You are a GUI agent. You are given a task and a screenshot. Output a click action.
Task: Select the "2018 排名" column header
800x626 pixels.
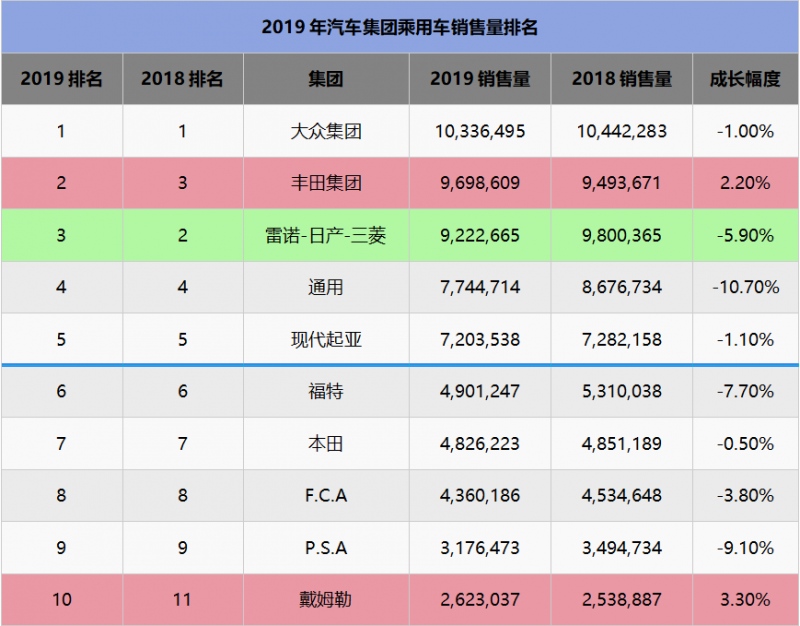coord(182,79)
